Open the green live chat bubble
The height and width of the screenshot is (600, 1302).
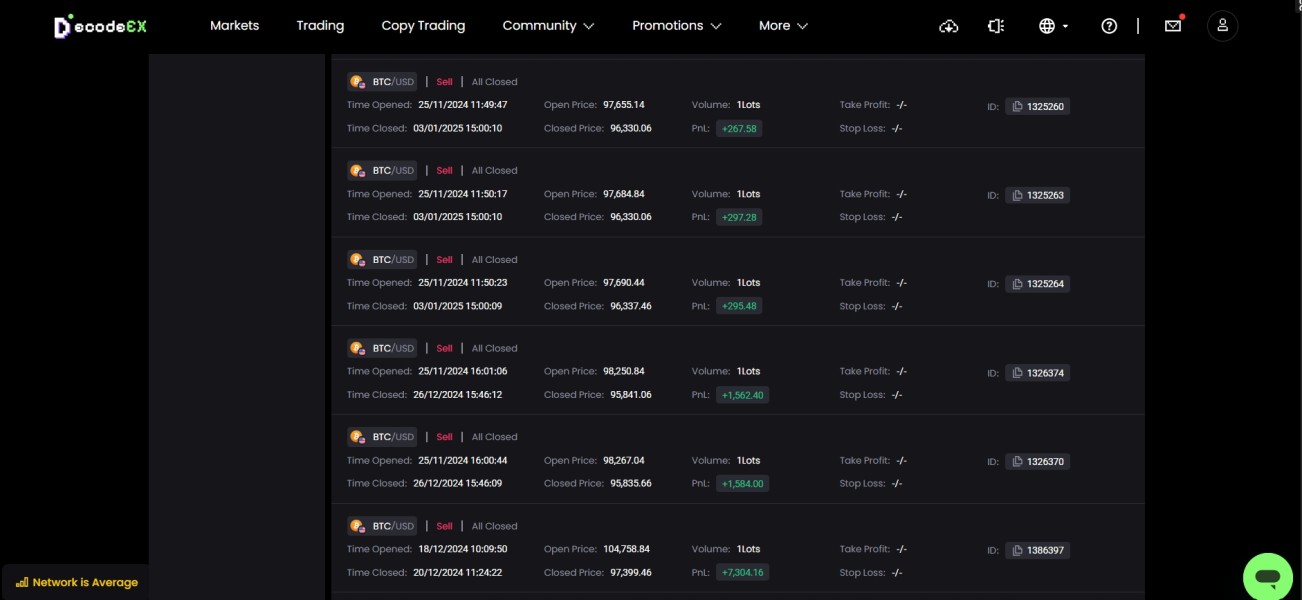pyautogui.click(x=1267, y=577)
